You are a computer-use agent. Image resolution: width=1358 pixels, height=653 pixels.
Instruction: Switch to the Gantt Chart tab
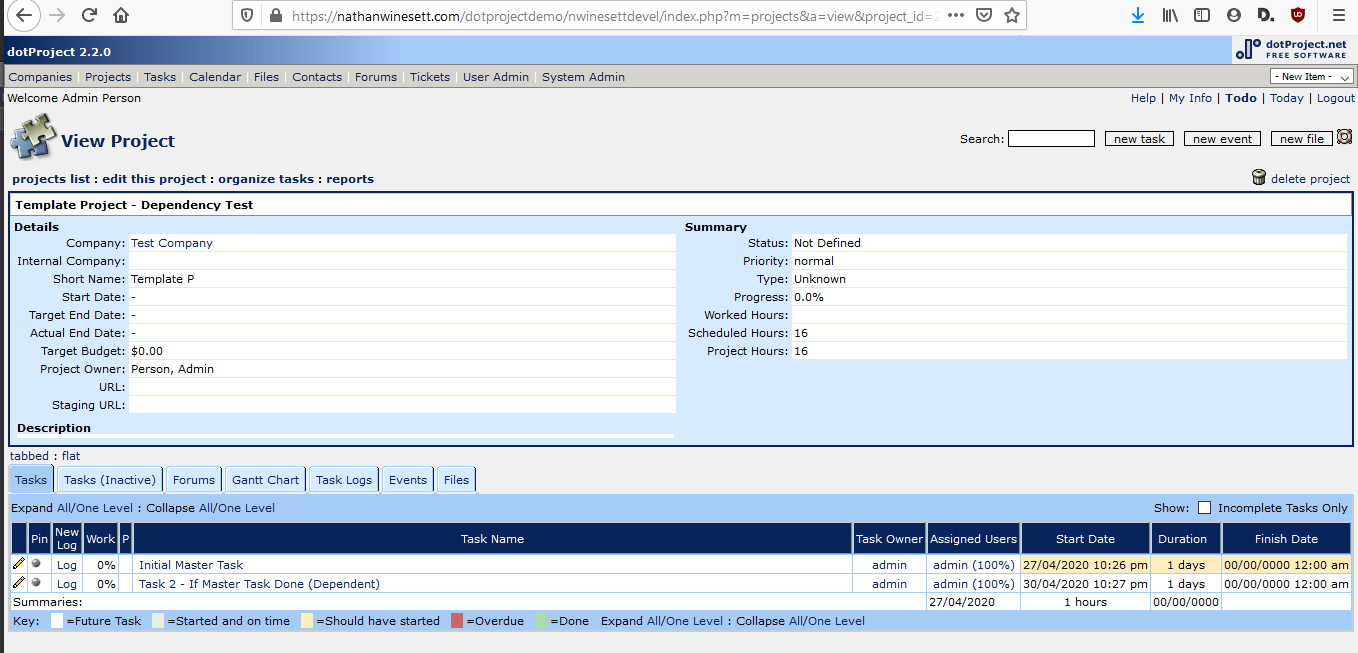click(264, 479)
